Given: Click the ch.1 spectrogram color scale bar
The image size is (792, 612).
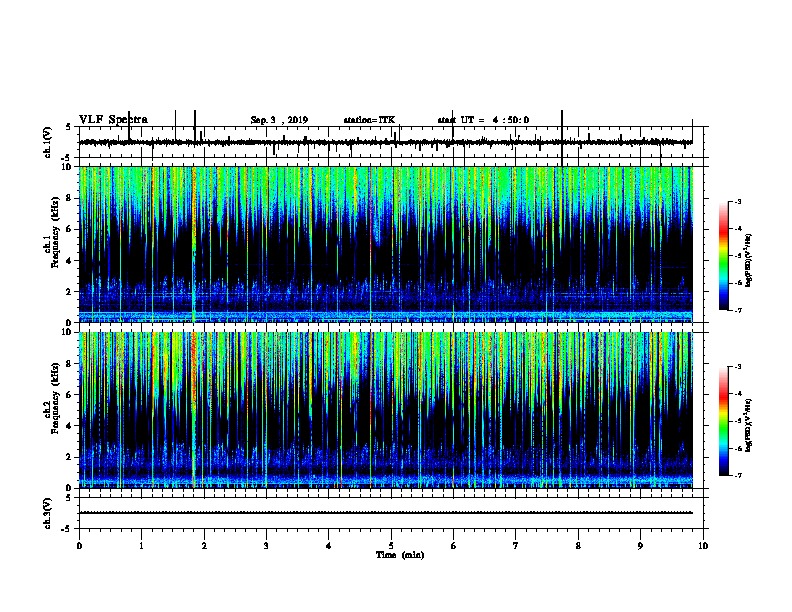Looking at the screenshot, I should [x=724, y=256].
